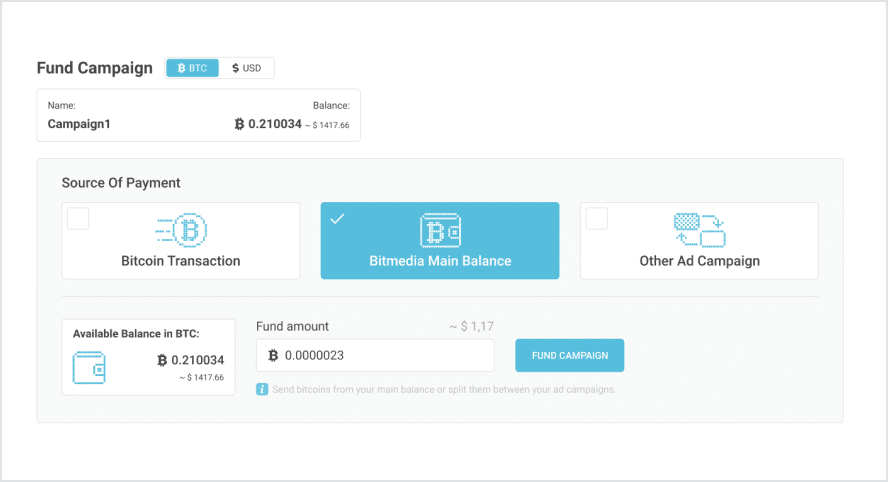
Task: Click the FUND CAMPAIGN button
Action: [x=570, y=356]
